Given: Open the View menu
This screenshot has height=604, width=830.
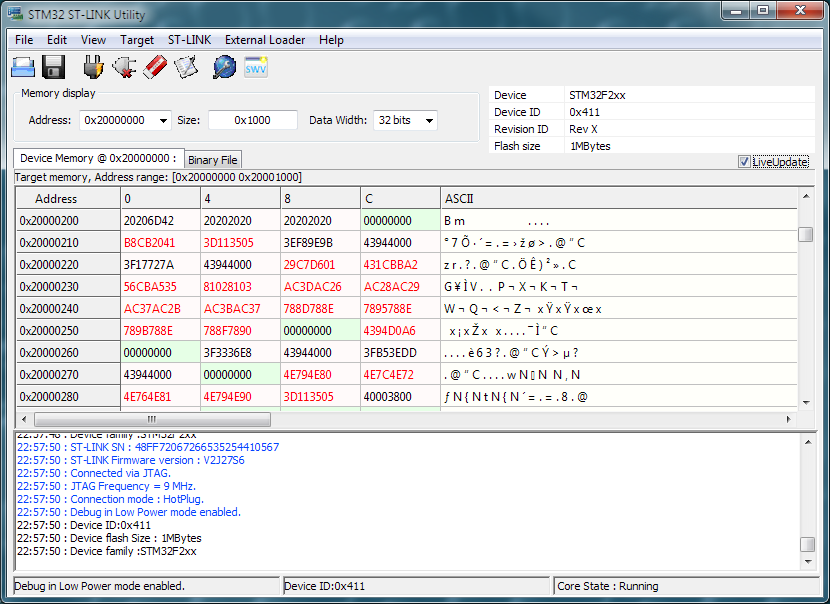Looking at the screenshot, I should point(93,40).
